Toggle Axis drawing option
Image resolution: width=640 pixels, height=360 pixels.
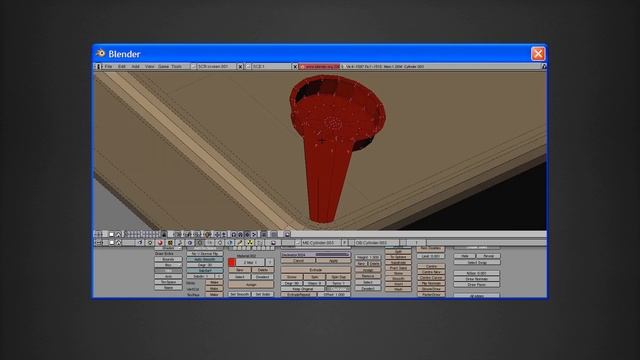click(168, 276)
